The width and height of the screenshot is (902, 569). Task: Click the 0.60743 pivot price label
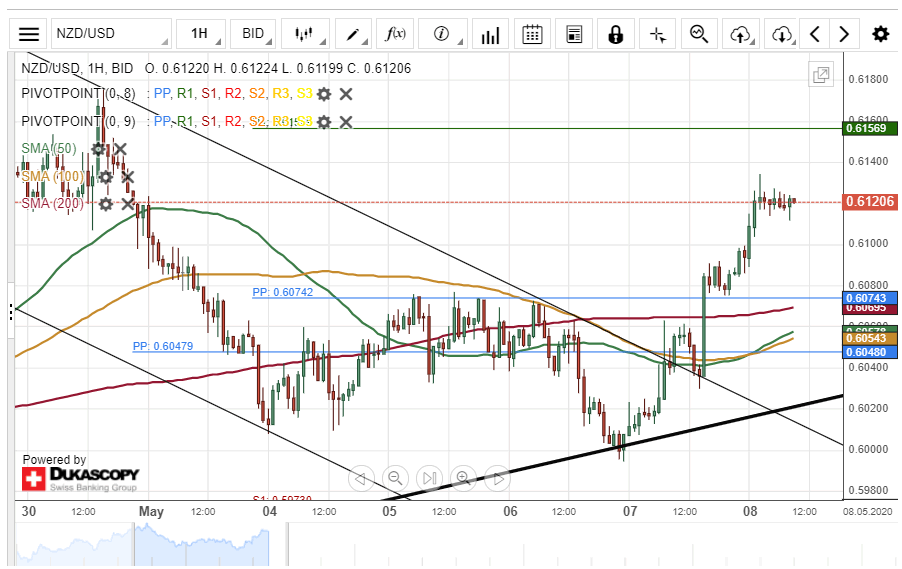pos(870,298)
